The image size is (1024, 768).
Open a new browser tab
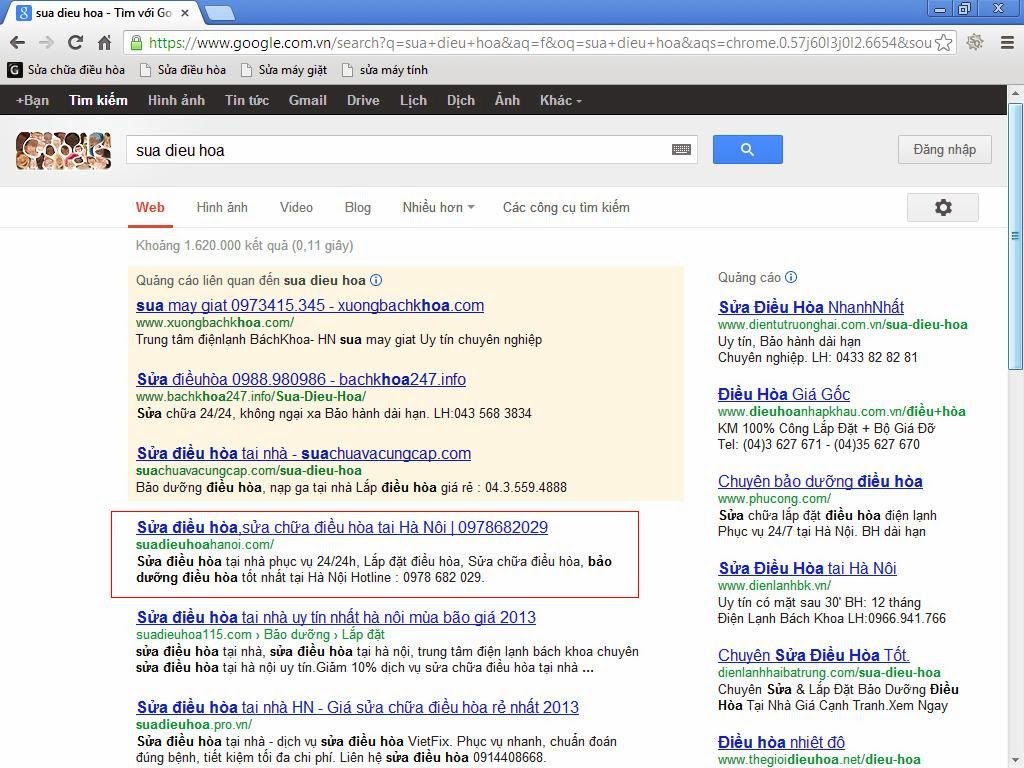(219, 12)
